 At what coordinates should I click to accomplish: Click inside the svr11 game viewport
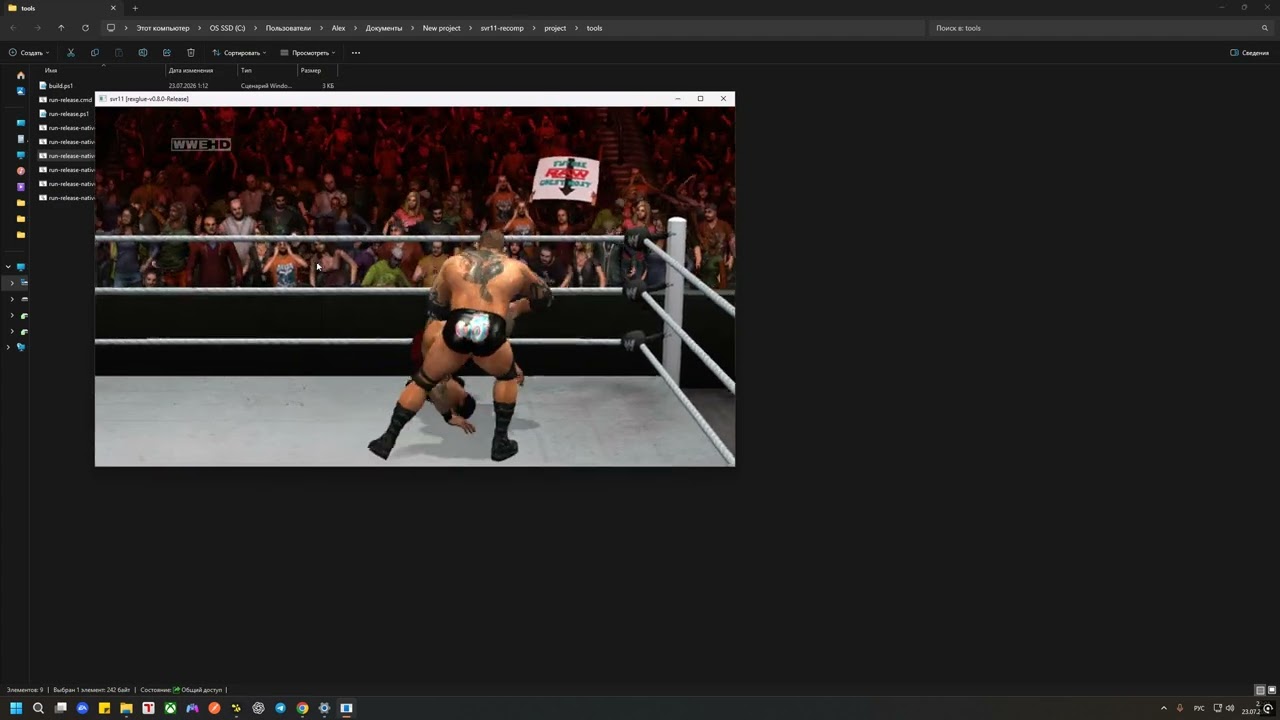[x=415, y=286]
